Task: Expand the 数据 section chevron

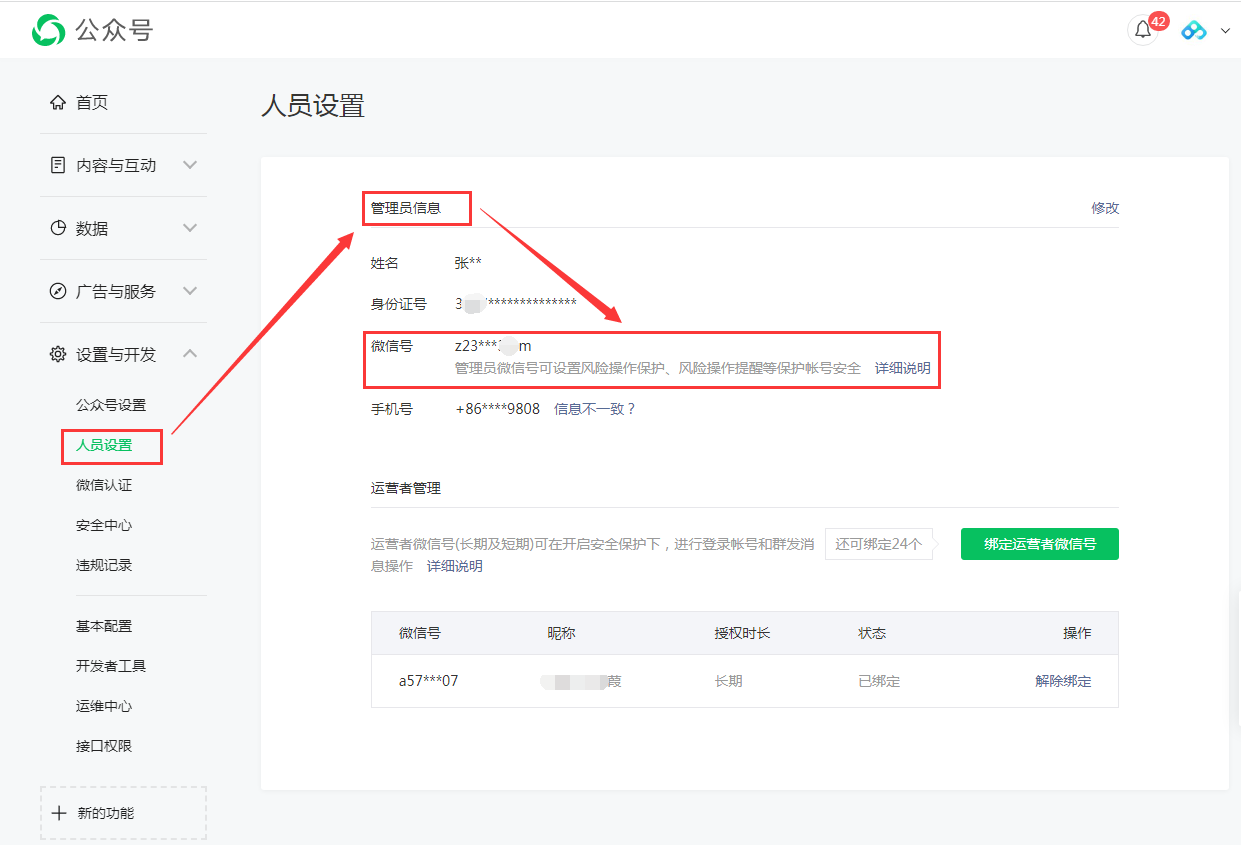Action: pos(190,228)
